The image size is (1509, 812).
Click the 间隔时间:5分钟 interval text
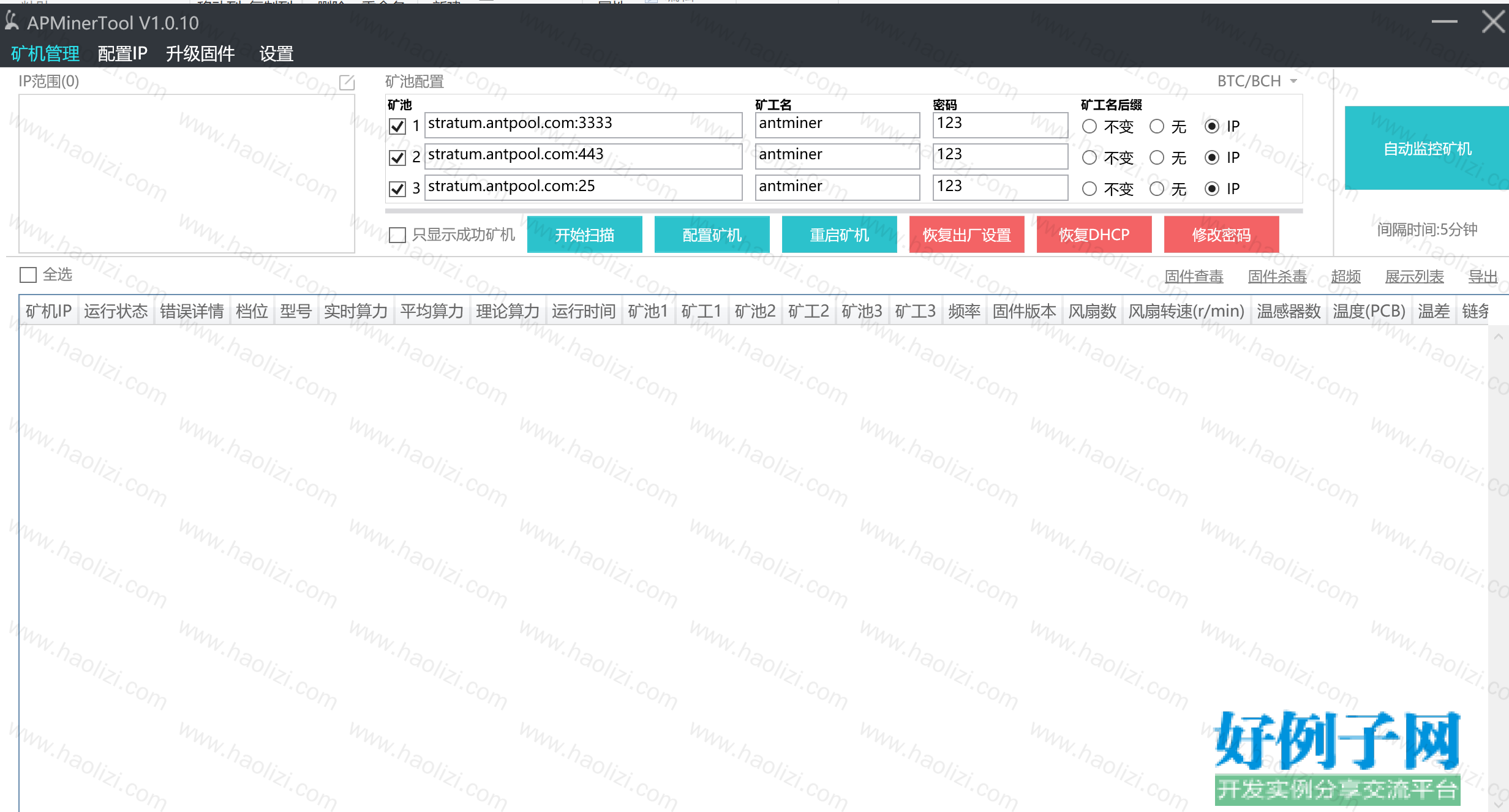(x=1427, y=230)
